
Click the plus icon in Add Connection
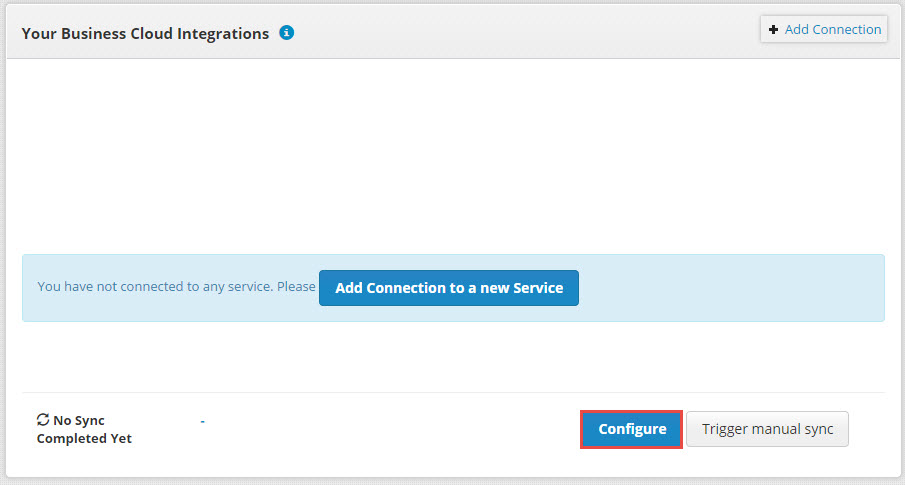[773, 29]
